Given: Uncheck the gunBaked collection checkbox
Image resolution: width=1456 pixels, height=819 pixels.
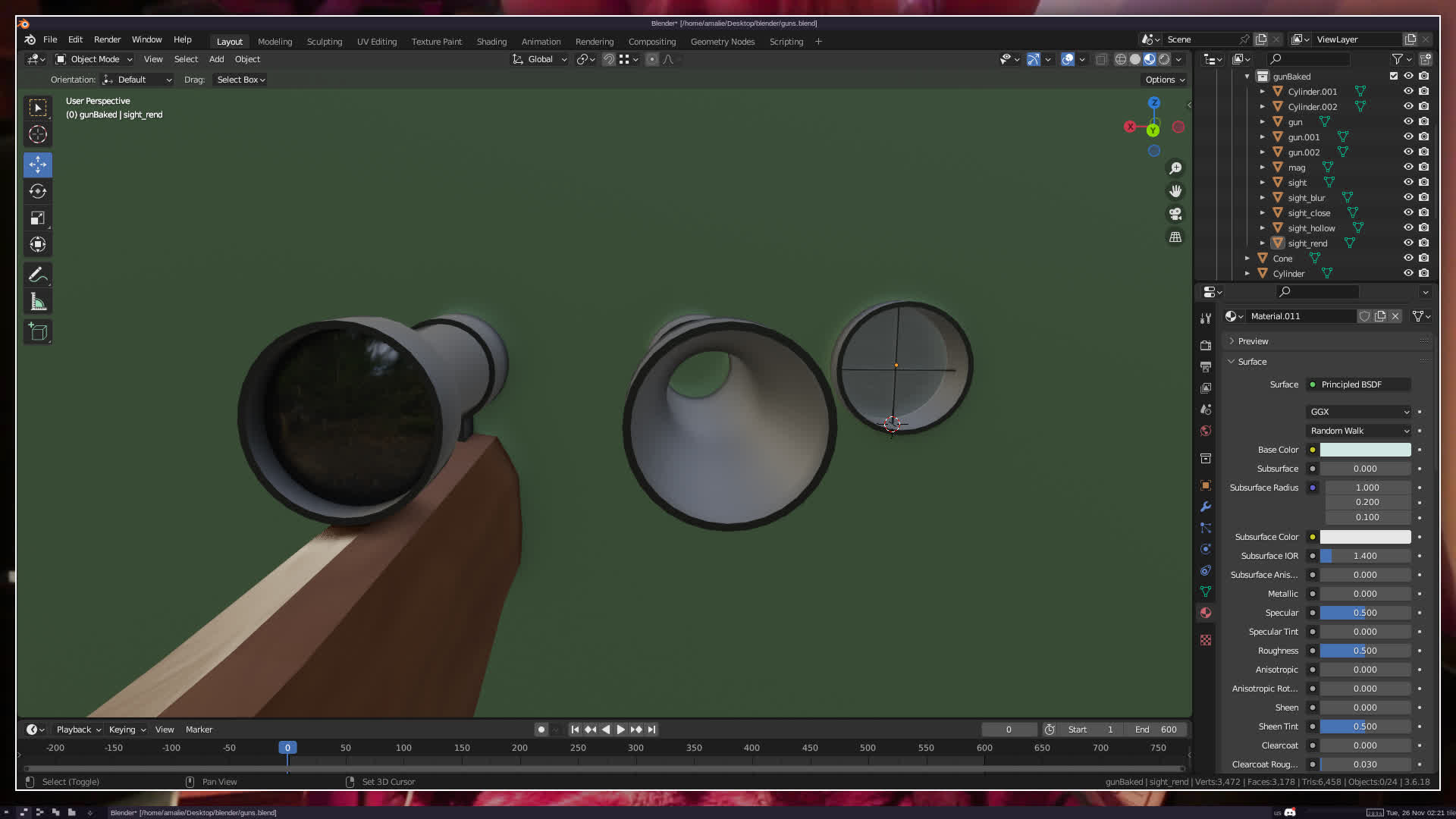Looking at the screenshot, I should pos(1394,76).
